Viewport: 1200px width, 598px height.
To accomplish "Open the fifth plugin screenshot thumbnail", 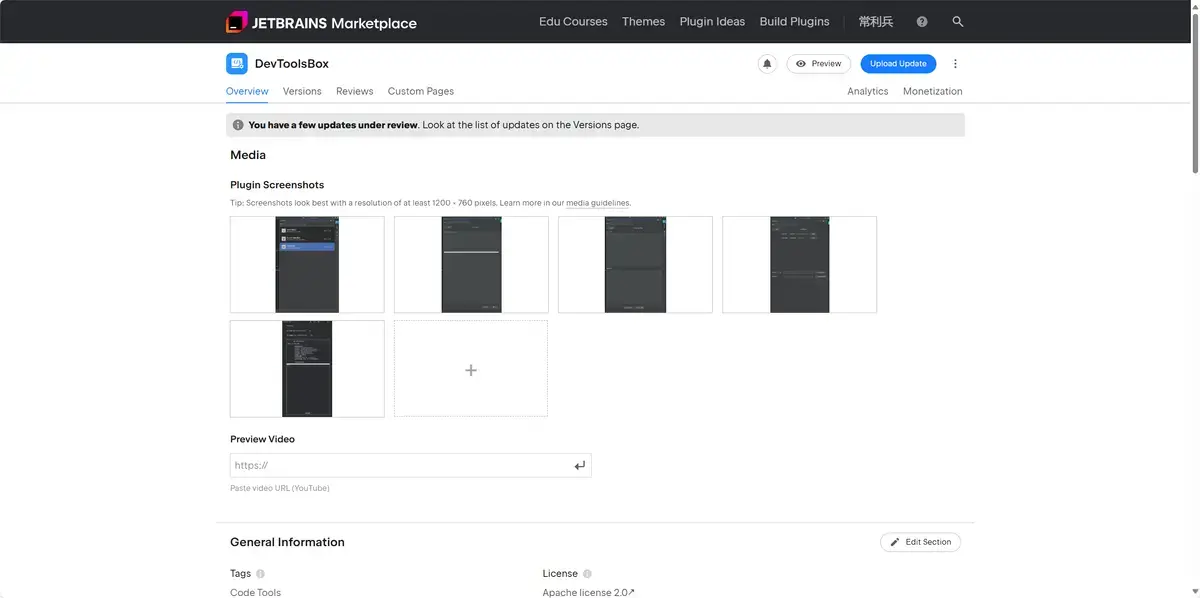I will pos(307,369).
